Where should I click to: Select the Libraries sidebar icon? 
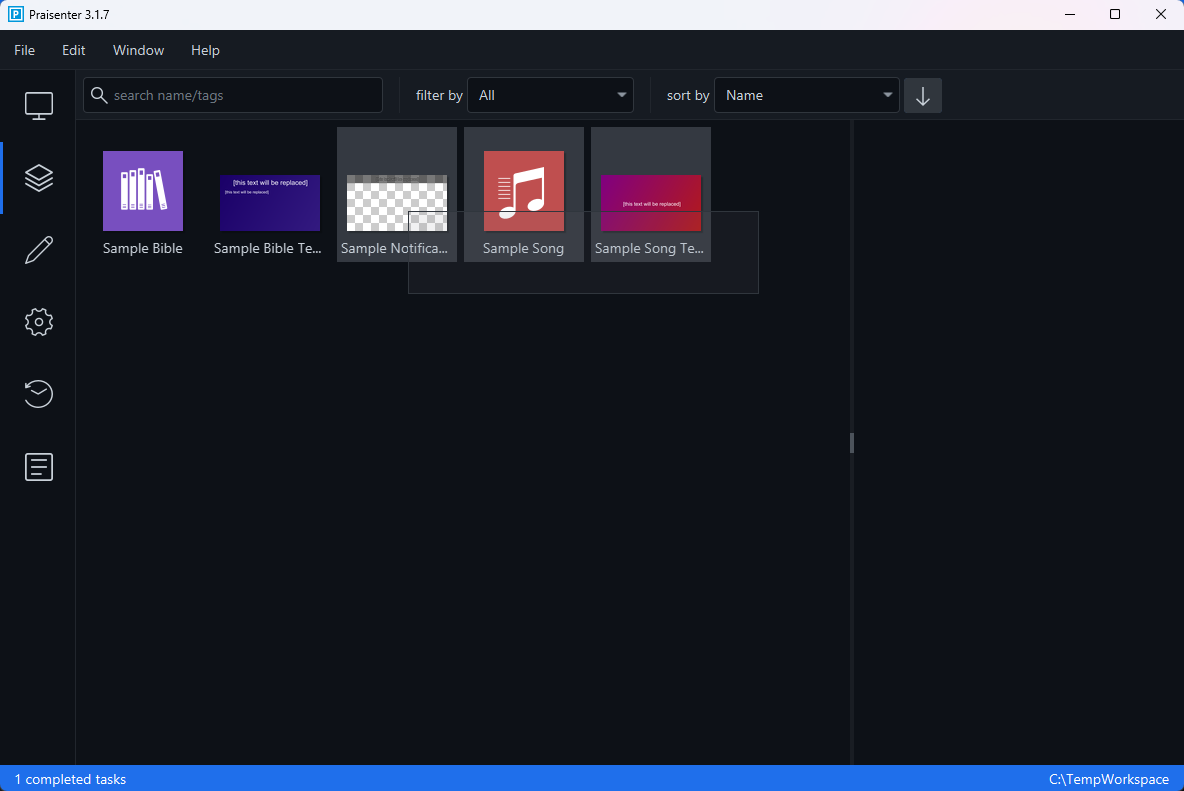coord(38,178)
